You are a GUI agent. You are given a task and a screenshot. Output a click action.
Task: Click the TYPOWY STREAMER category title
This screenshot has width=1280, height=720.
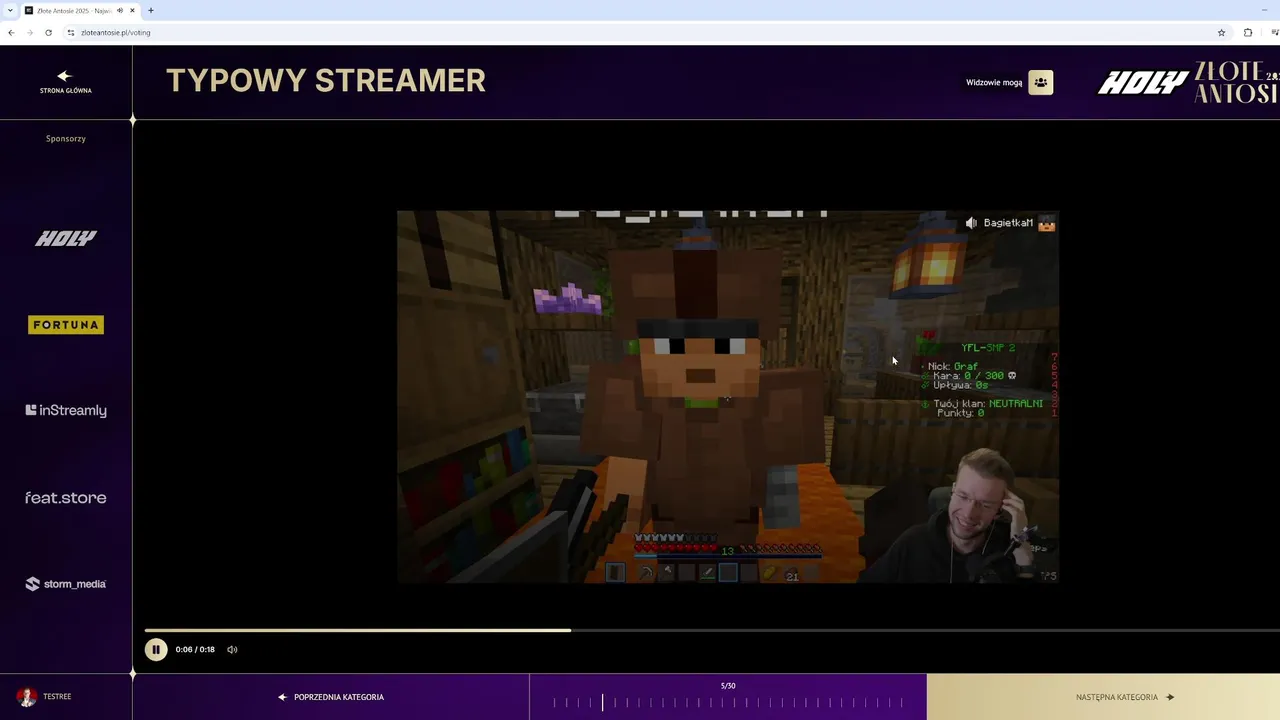coord(326,81)
